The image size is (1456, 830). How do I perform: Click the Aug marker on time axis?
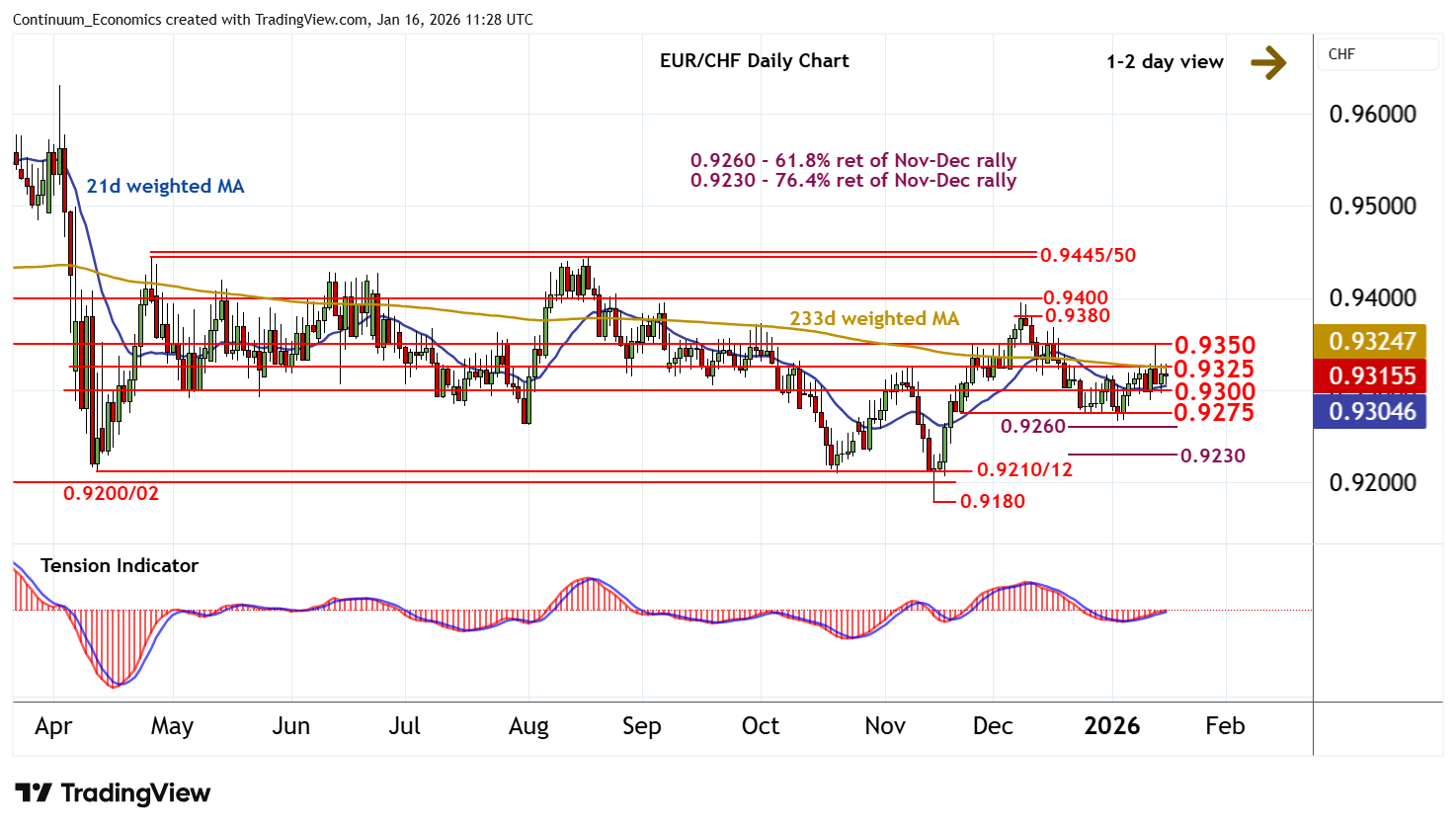pyautogui.click(x=528, y=726)
